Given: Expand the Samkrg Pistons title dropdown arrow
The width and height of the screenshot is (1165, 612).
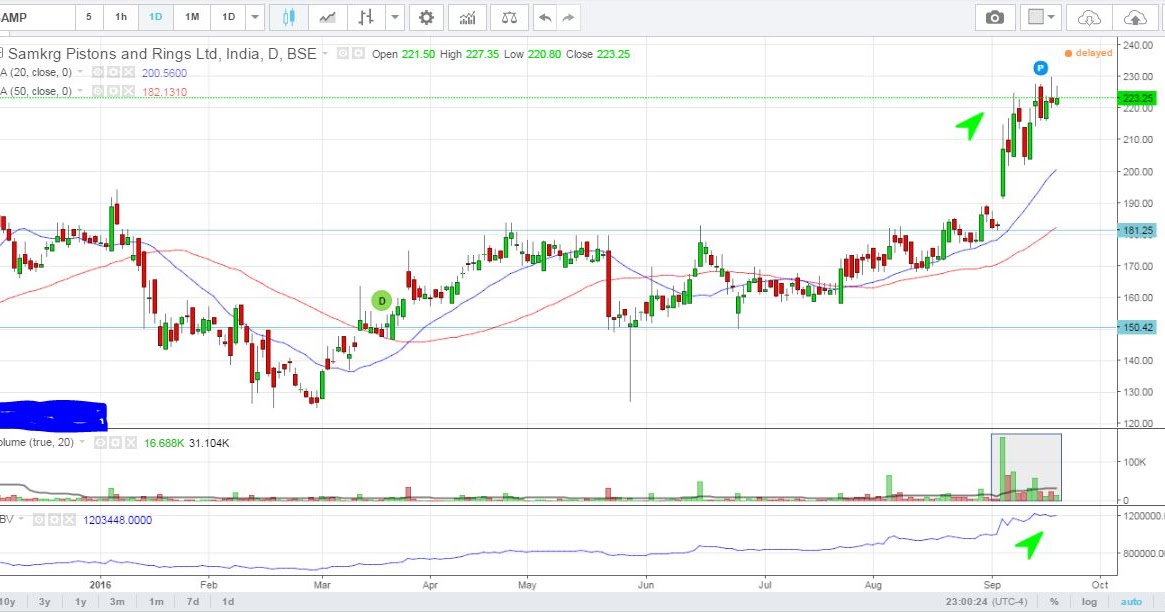Looking at the screenshot, I should (325, 53).
